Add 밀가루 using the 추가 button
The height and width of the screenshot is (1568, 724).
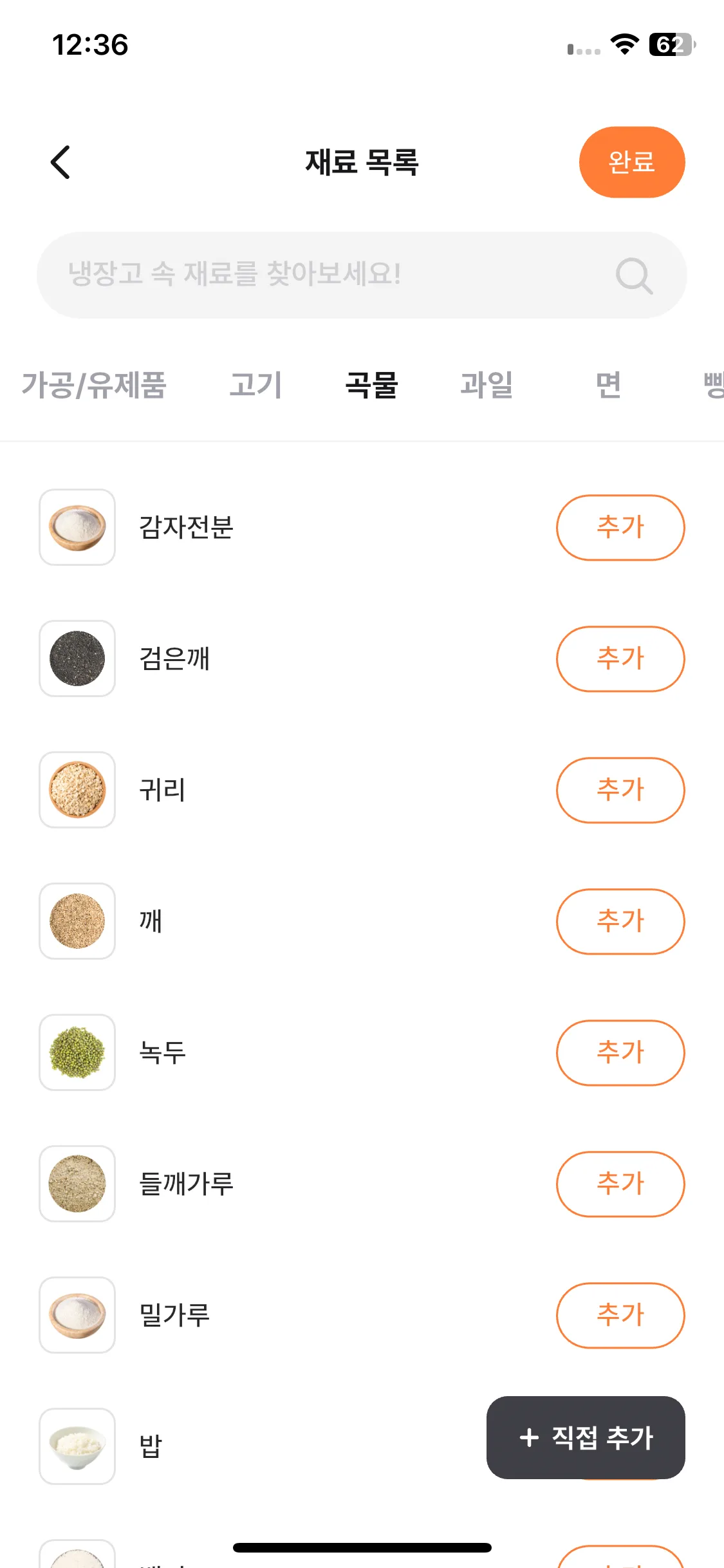(620, 1315)
